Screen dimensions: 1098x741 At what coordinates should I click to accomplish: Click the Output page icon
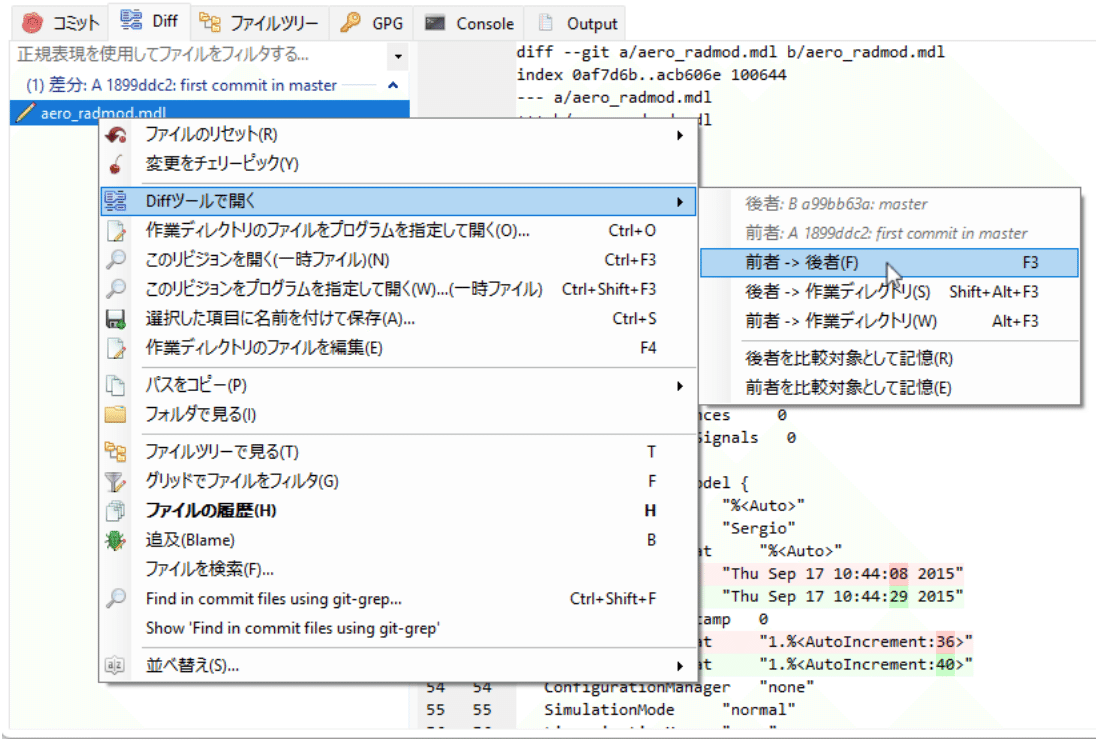click(545, 22)
